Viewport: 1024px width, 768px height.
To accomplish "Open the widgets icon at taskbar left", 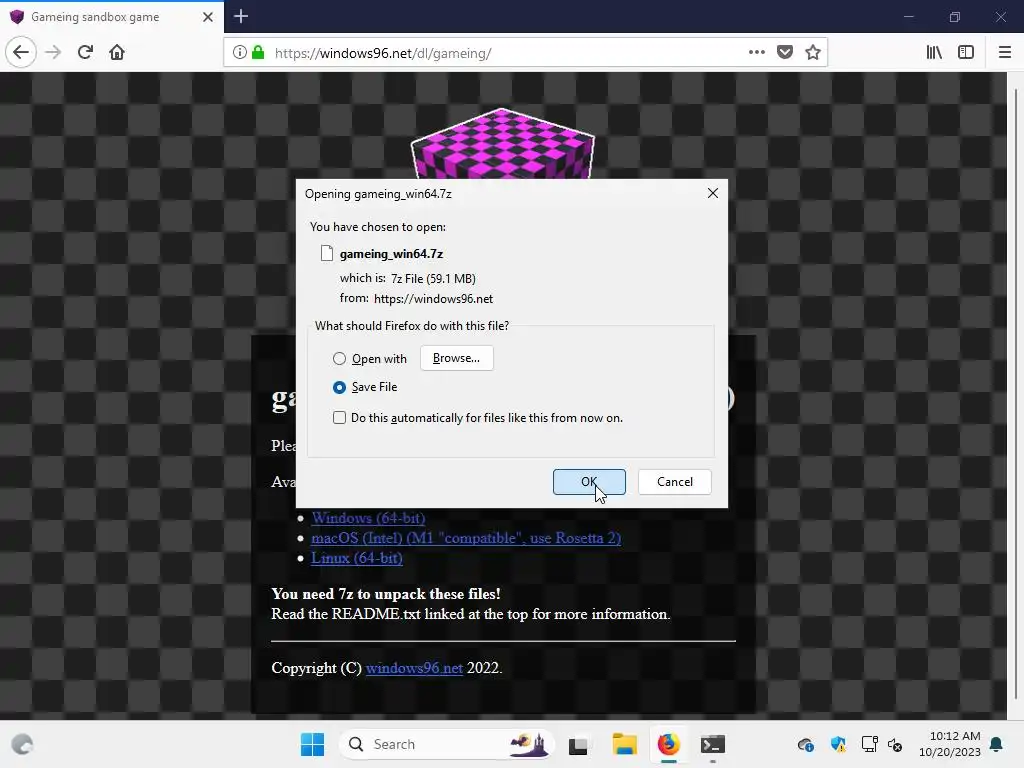I will [x=23, y=744].
